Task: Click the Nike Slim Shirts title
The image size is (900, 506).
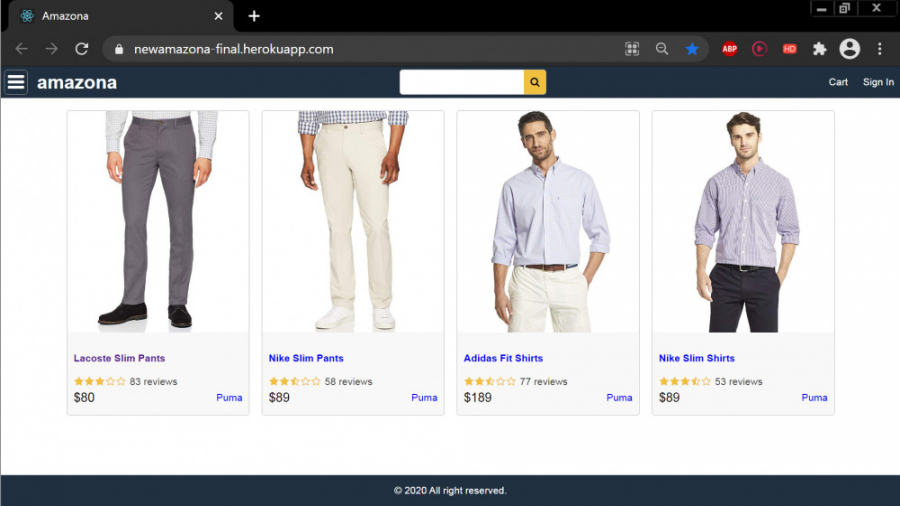Action: (x=697, y=358)
